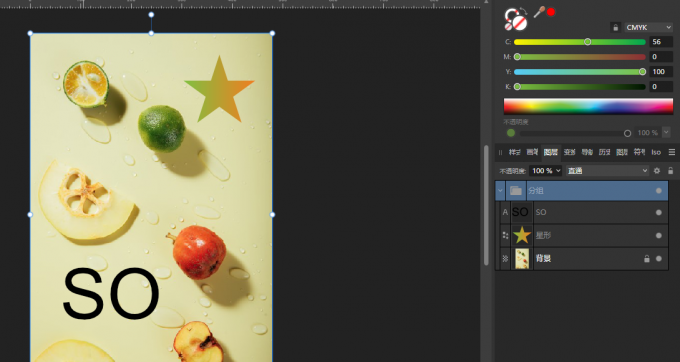Select the large fill color circle
Image resolution: width=680 pixels, height=362 pixels.
coord(520,23)
